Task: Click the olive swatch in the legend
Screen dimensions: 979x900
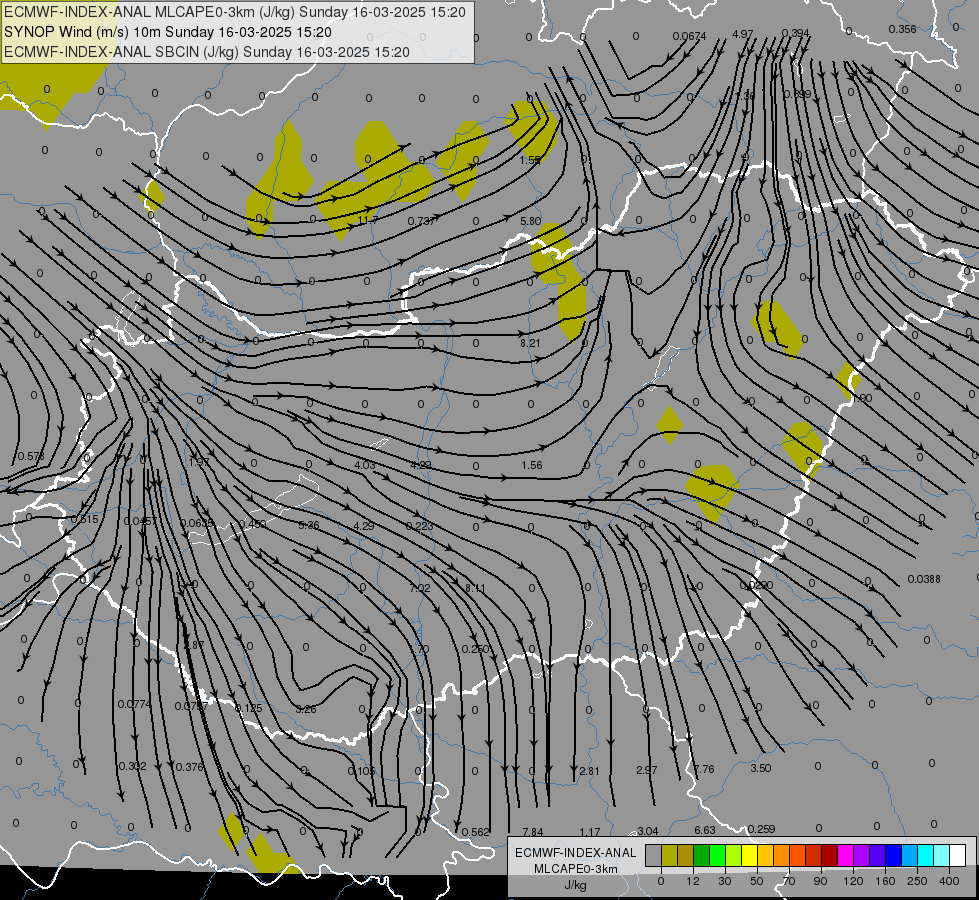Action: pos(669,855)
